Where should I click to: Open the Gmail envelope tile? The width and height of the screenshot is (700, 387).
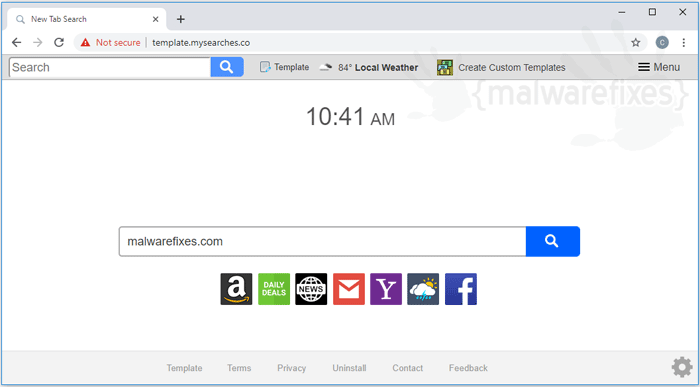349,289
